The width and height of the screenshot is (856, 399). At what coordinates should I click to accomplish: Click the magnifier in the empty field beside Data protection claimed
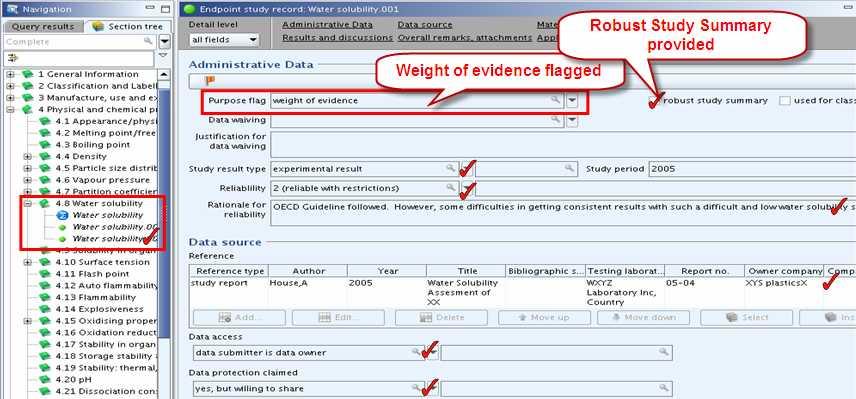[x=664, y=388]
